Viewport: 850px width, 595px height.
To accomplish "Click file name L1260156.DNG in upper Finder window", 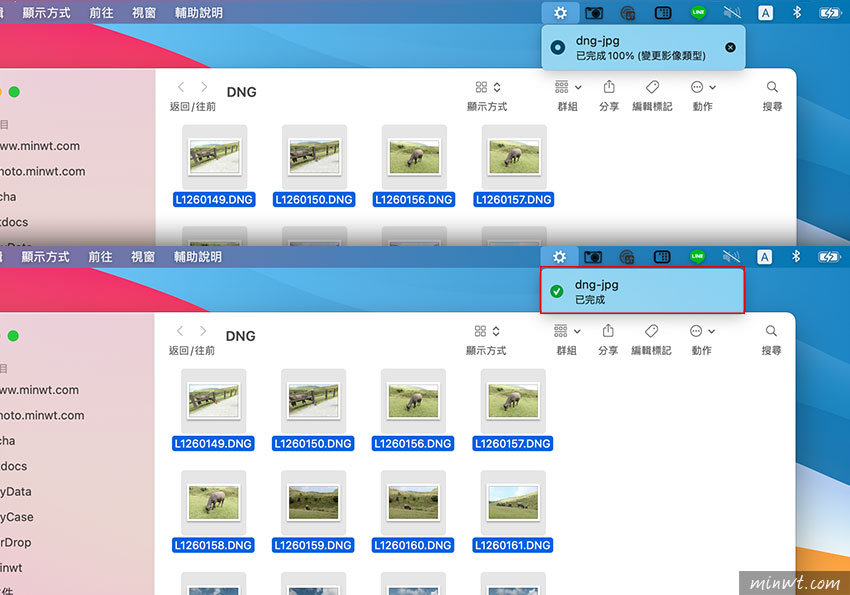I will 414,199.
